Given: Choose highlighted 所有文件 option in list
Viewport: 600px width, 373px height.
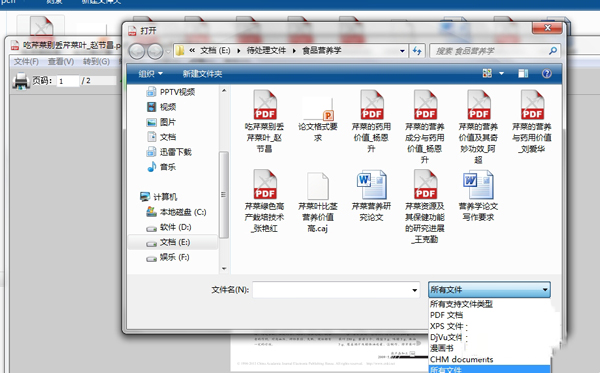Looking at the screenshot, I should pos(489,369).
